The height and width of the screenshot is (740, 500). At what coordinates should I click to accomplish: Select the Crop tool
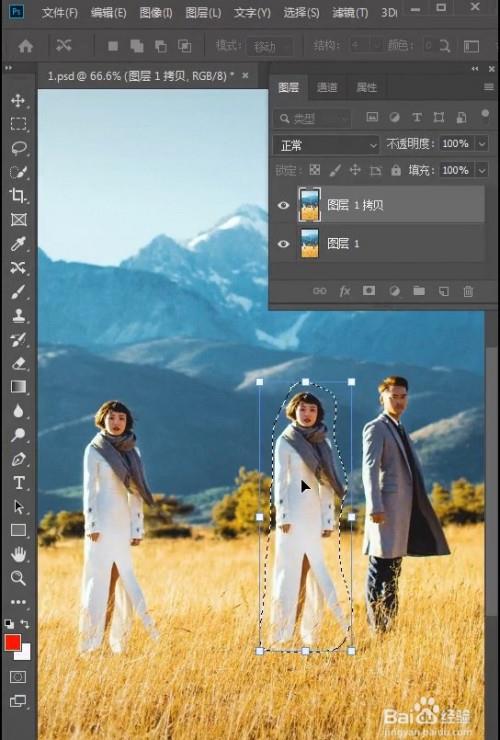pyautogui.click(x=18, y=195)
